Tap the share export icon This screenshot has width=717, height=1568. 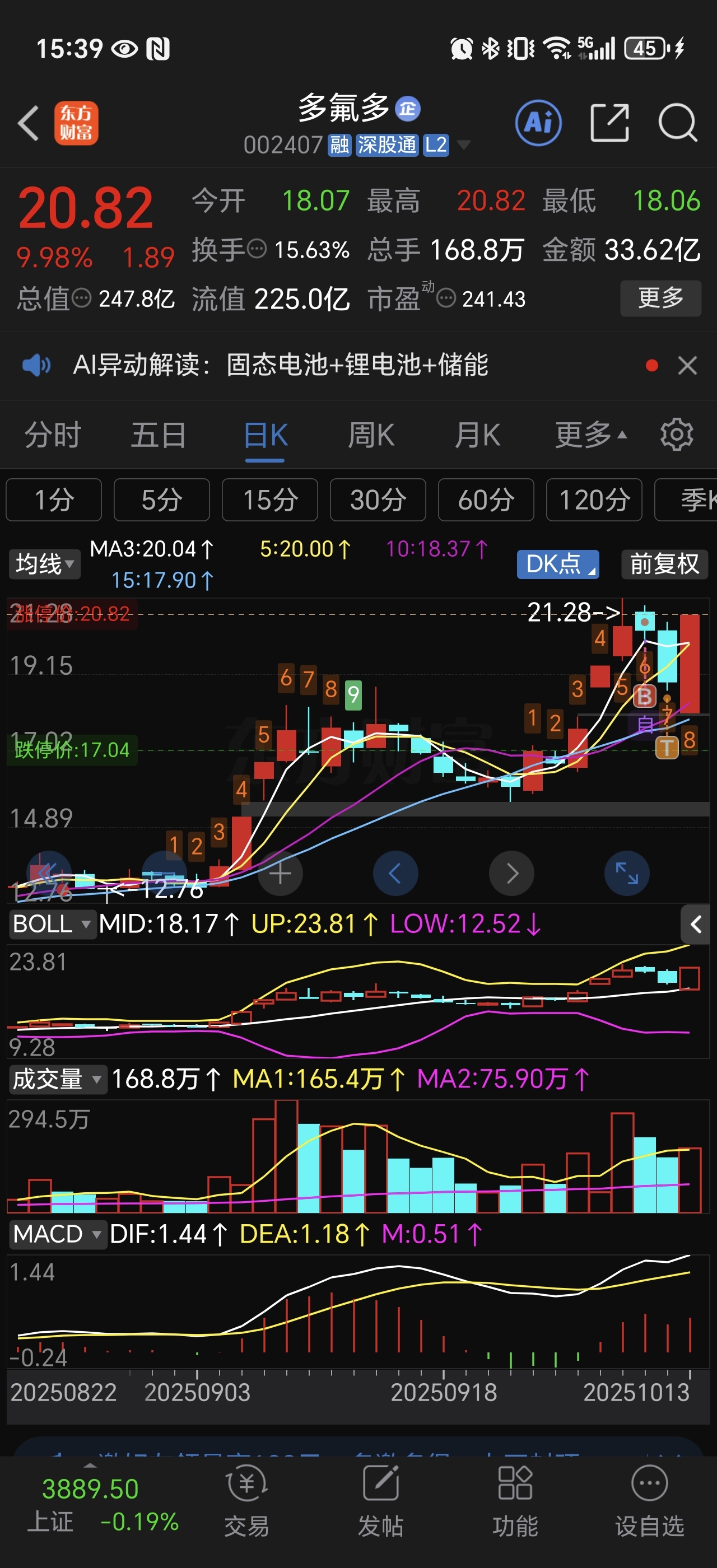(x=609, y=123)
